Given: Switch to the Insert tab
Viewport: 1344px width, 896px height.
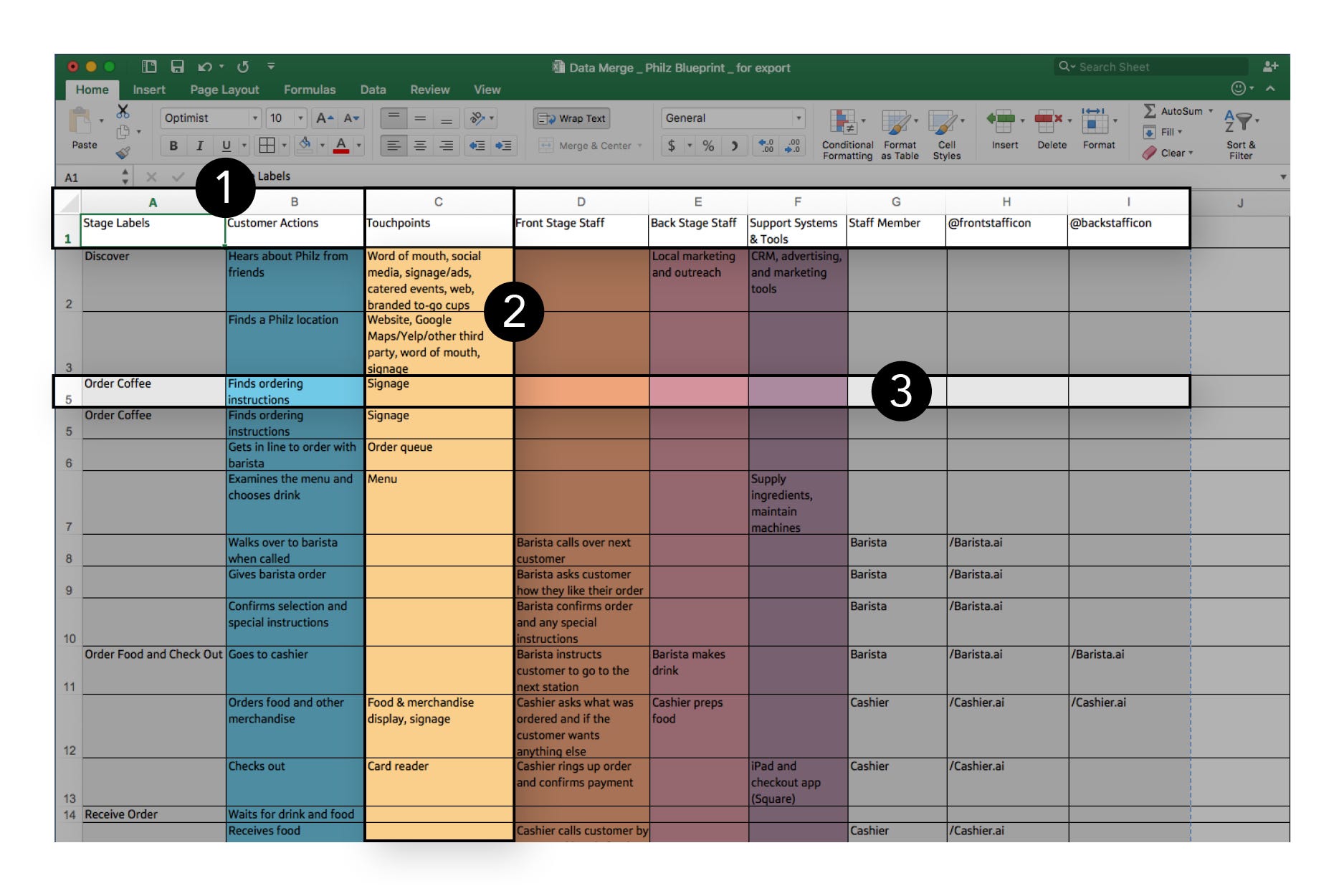Looking at the screenshot, I should (149, 90).
